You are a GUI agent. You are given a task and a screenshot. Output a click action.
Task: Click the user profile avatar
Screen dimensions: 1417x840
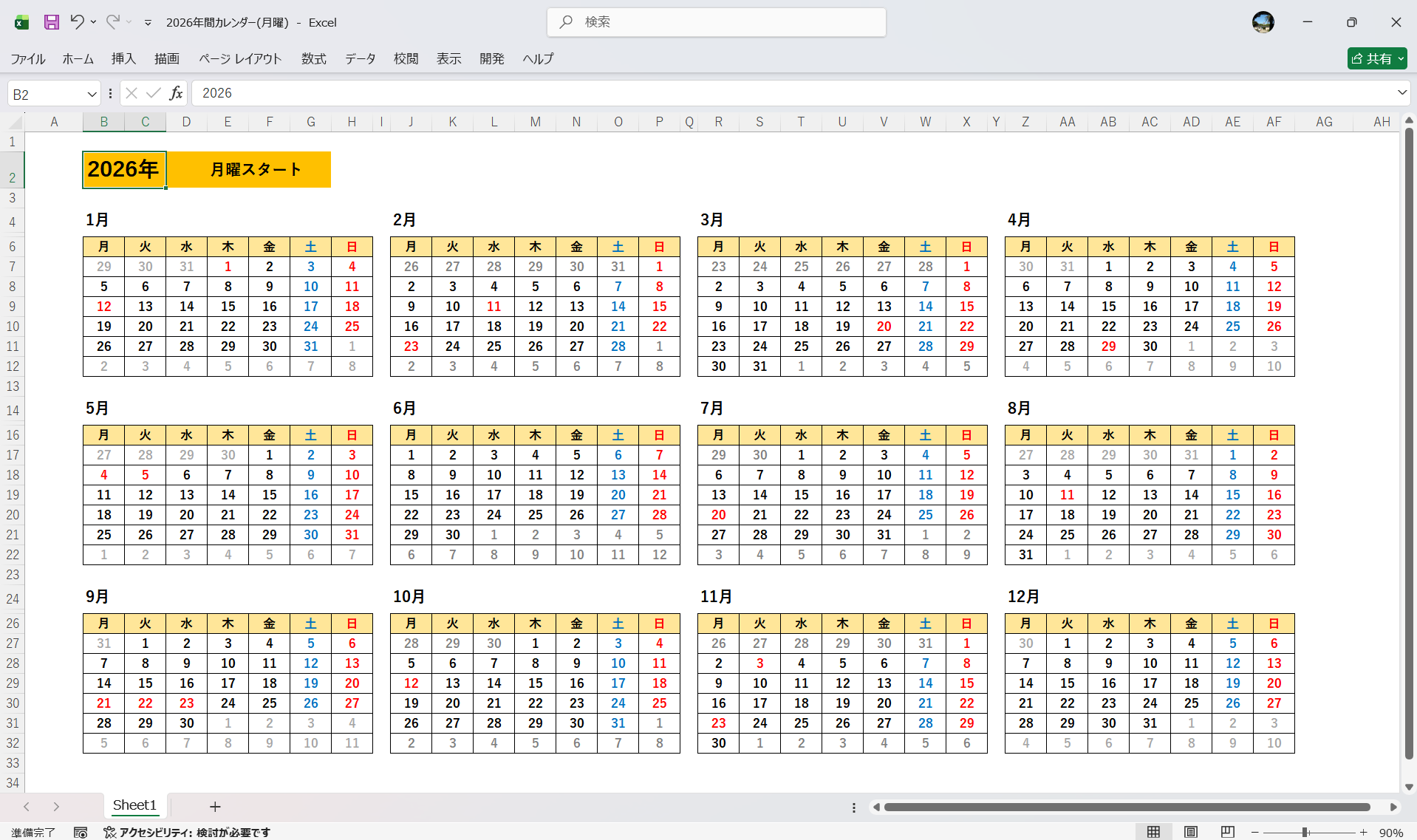pyautogui.click(x=1263, y=22)
